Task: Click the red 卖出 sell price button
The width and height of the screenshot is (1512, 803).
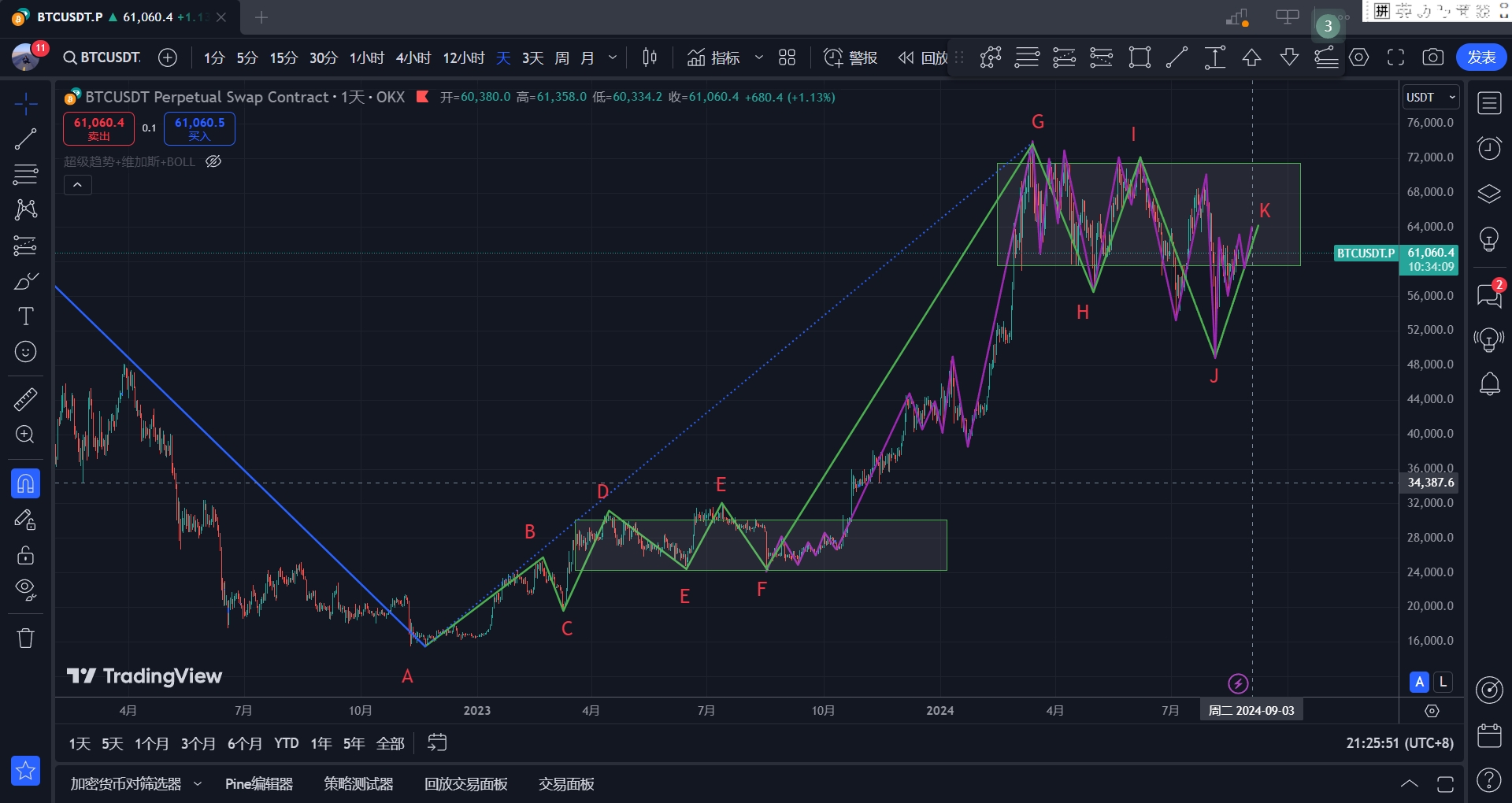Action: [98, 129]
